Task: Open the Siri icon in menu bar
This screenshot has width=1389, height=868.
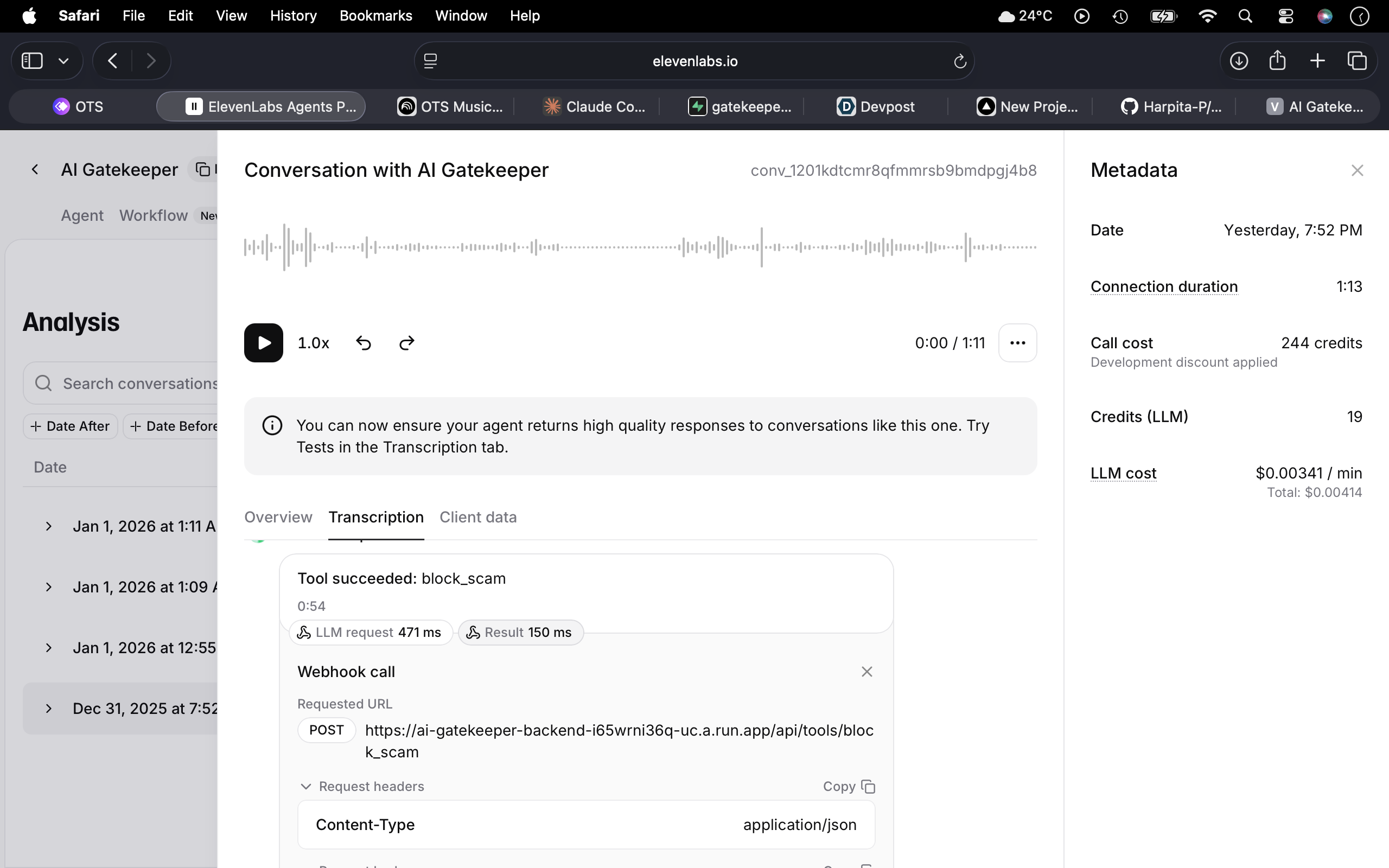Action: (1325, 16)
